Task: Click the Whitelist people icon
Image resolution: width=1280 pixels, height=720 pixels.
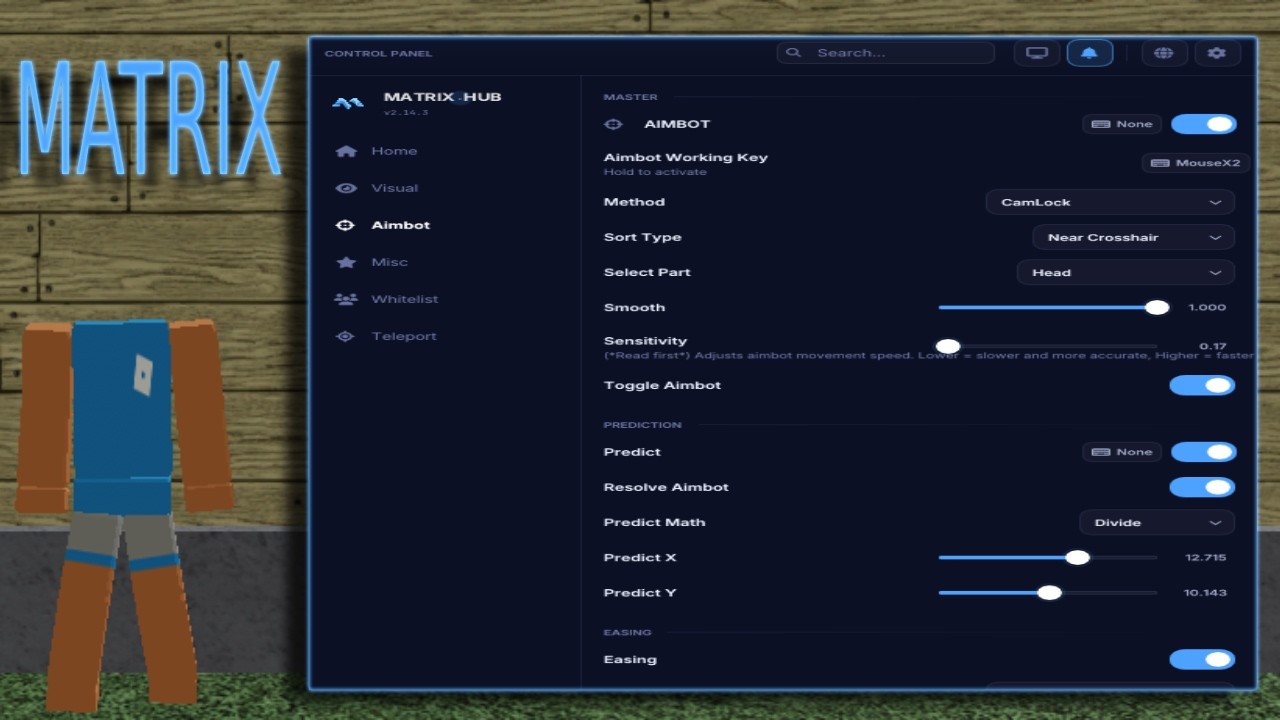Action: pos(346,299)
